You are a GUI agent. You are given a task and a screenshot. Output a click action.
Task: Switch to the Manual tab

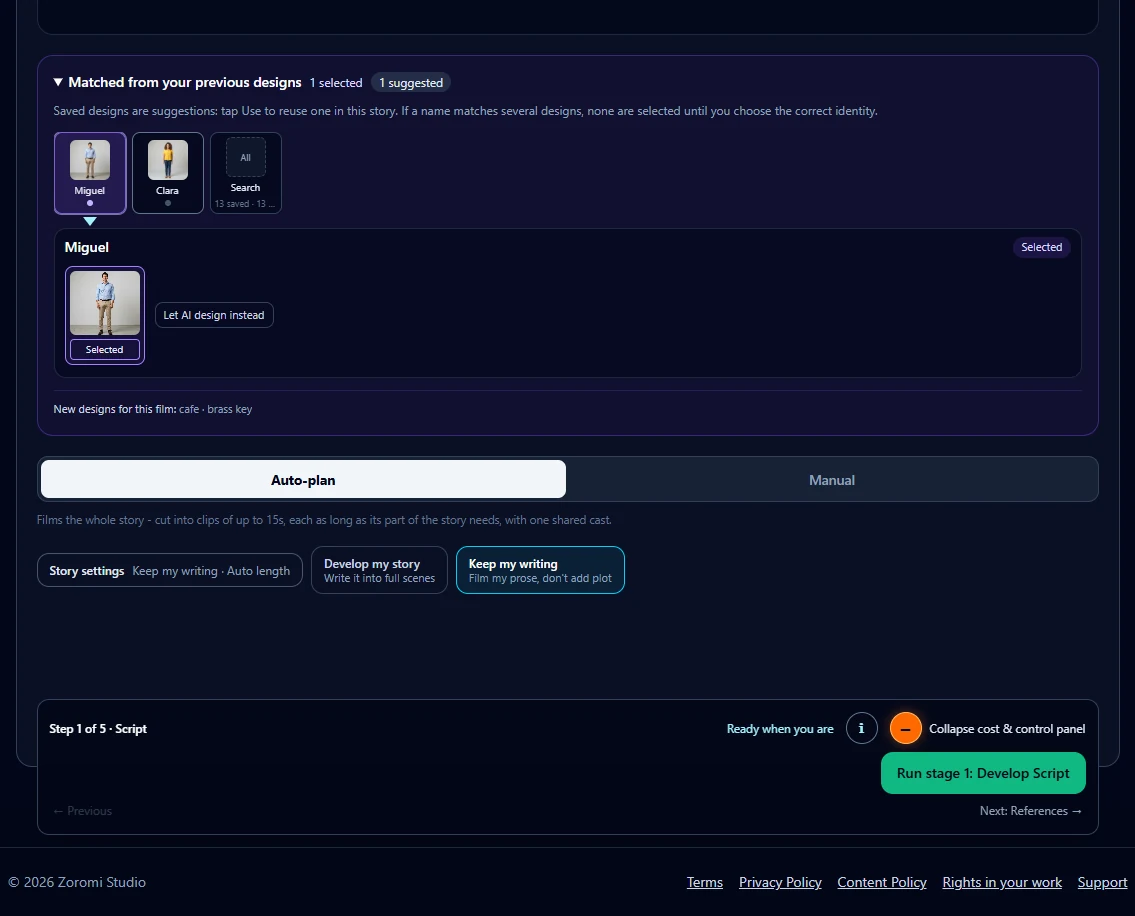(x=832, y=479)
